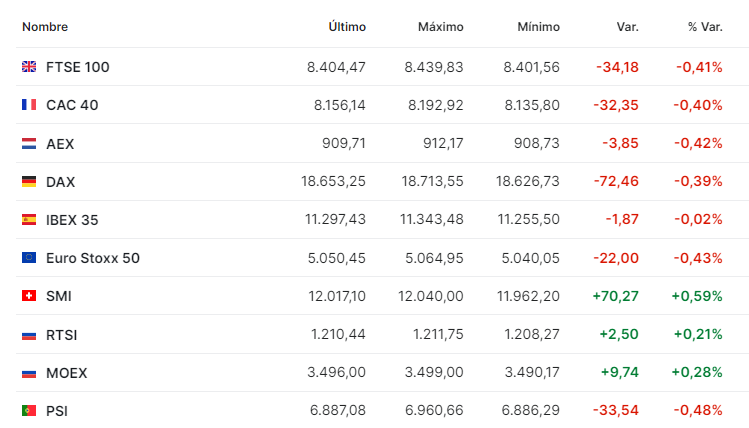Click the German flag beside DAX
This screenshot has width=749, height=428.
(29, 182)
